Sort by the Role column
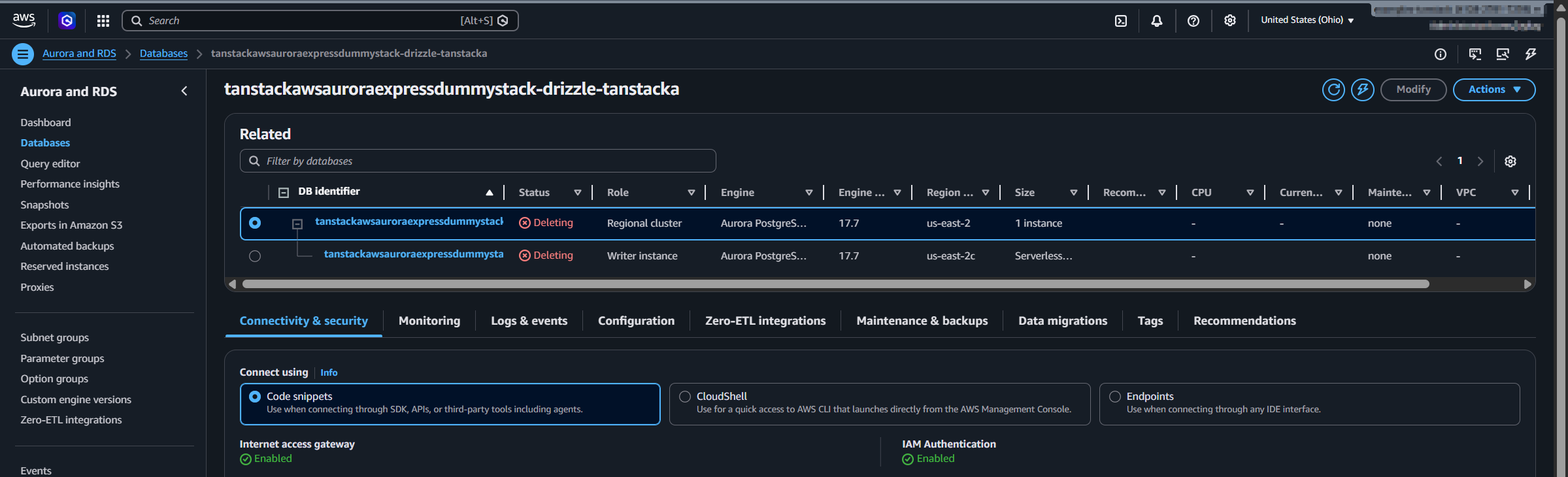 [x=692, y=193]
